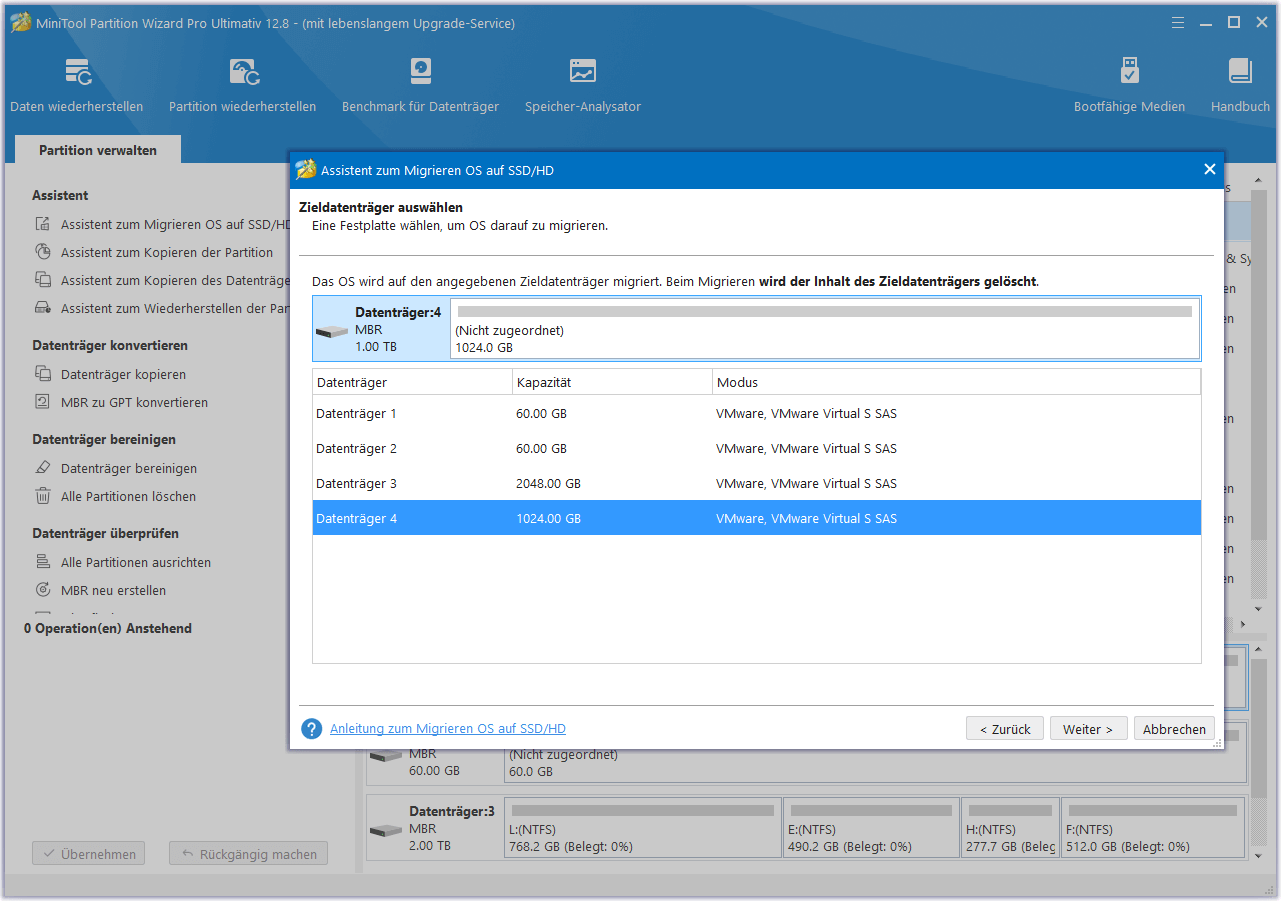This screenshot has width=1282, height=902.
Task: Click Alle Partitionen löschen trash icon
Action: [x=43, y=496]
